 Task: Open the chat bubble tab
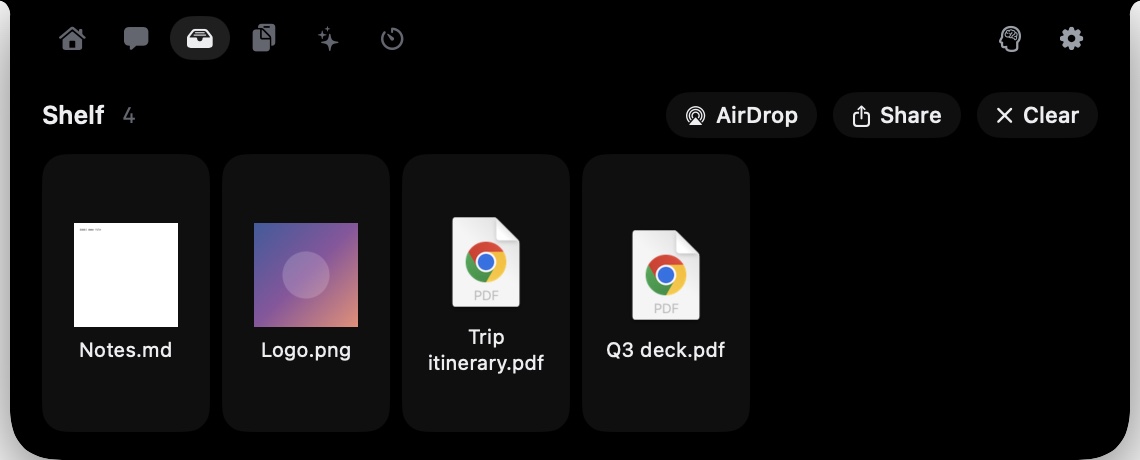coord(136,39)
